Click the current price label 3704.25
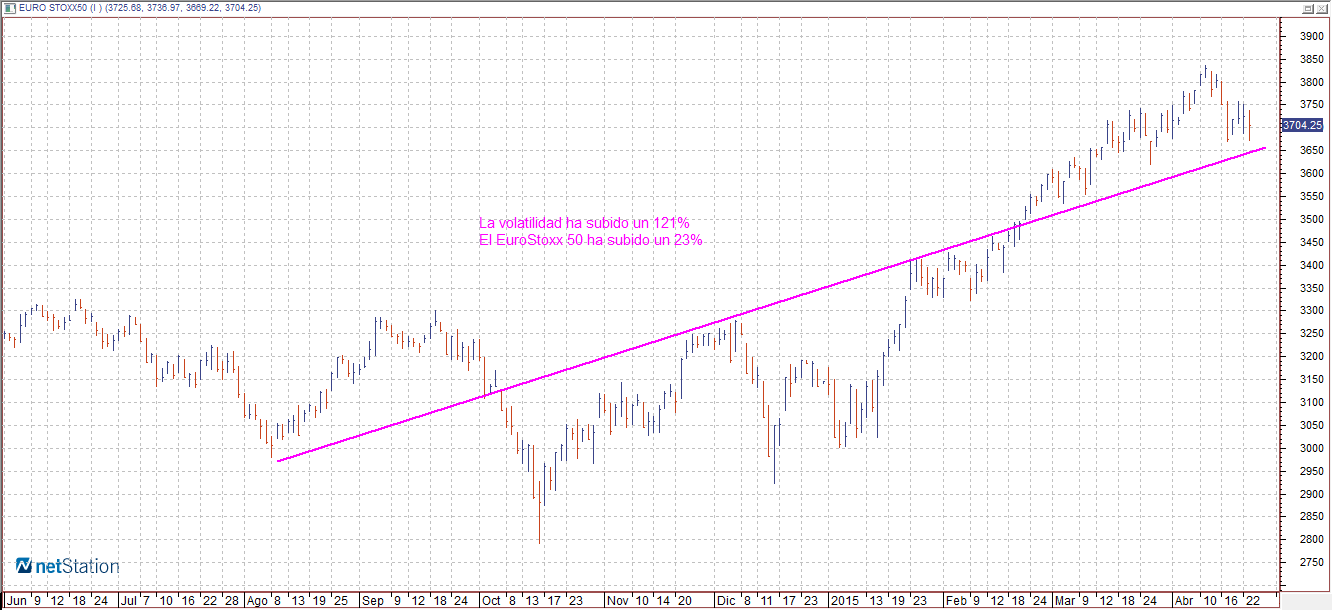This screenshot has height=610, width=1332. [1304, 125]
